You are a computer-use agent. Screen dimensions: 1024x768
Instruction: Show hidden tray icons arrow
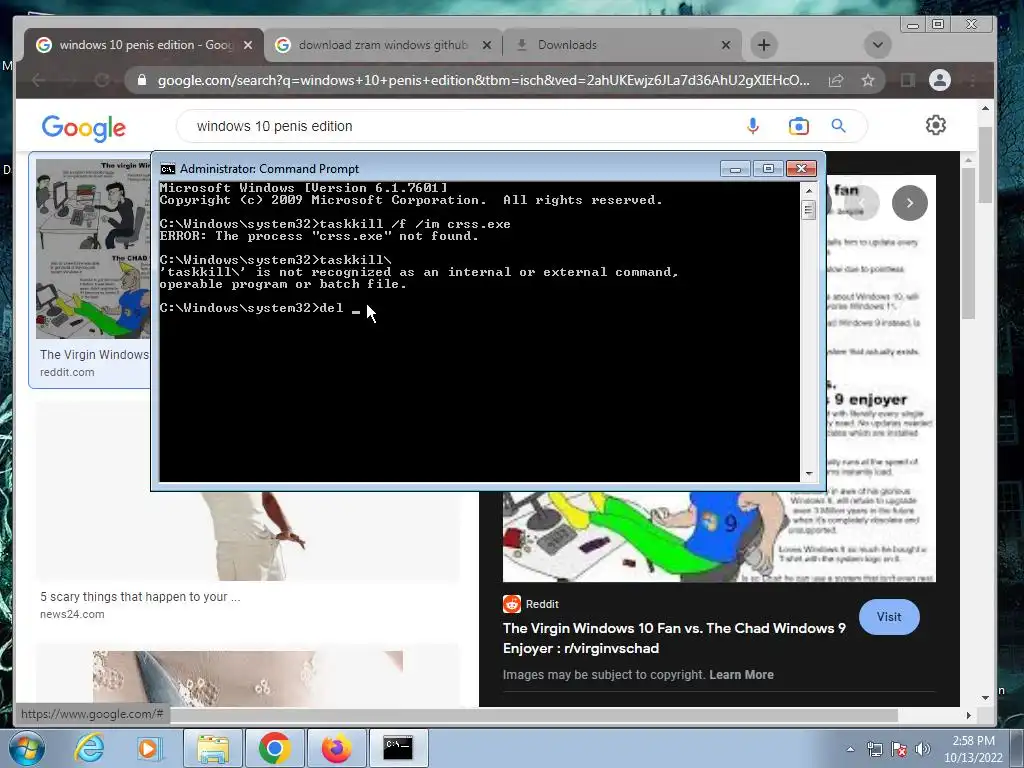(x=850, y=749)
